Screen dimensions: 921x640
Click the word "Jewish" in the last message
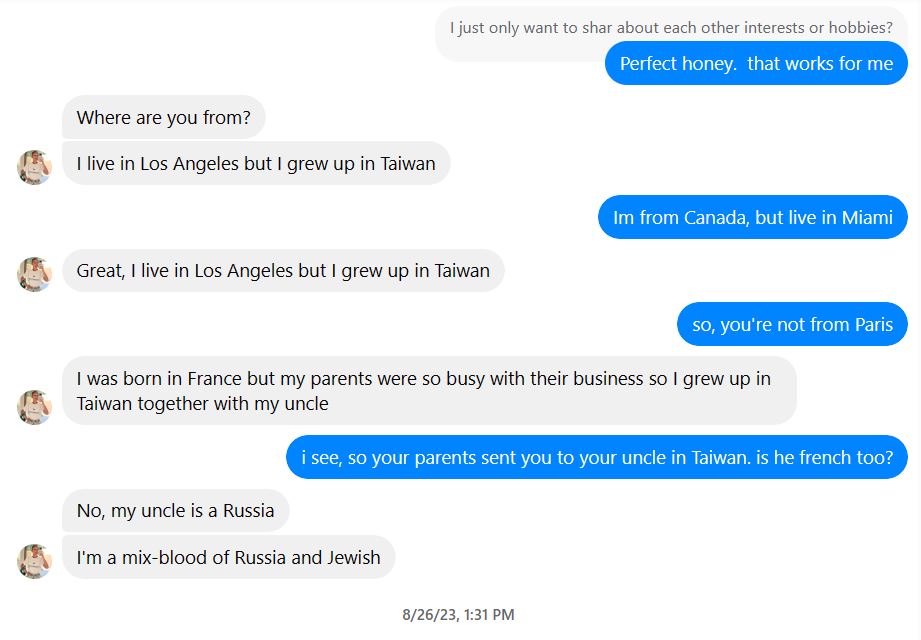point(353,558)
